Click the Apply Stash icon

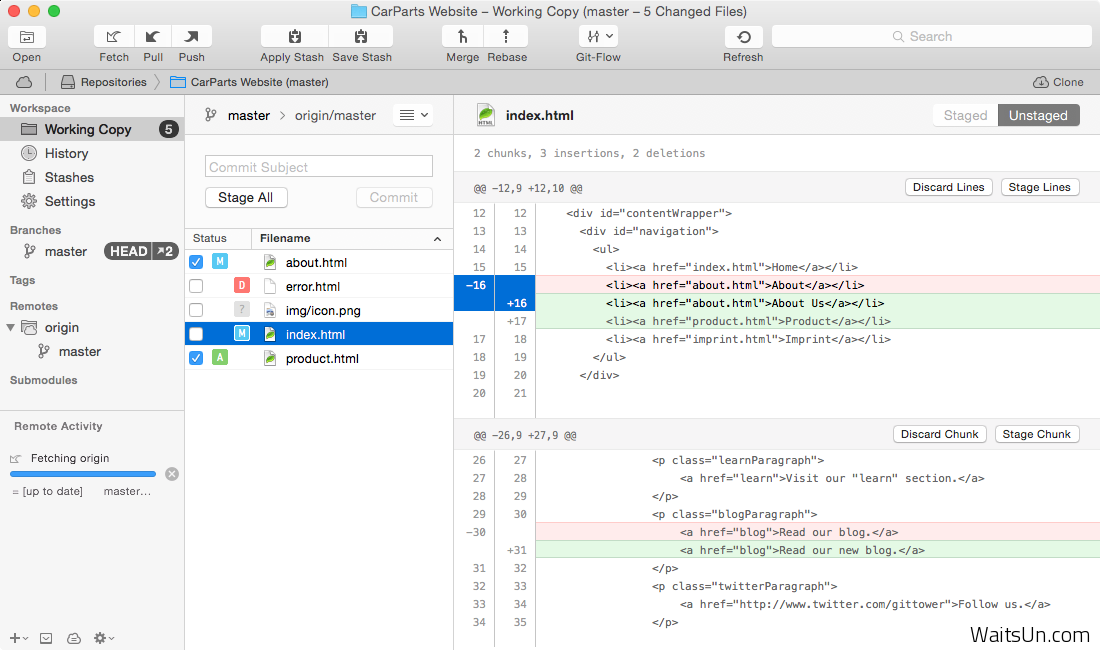tap(293, 37)
